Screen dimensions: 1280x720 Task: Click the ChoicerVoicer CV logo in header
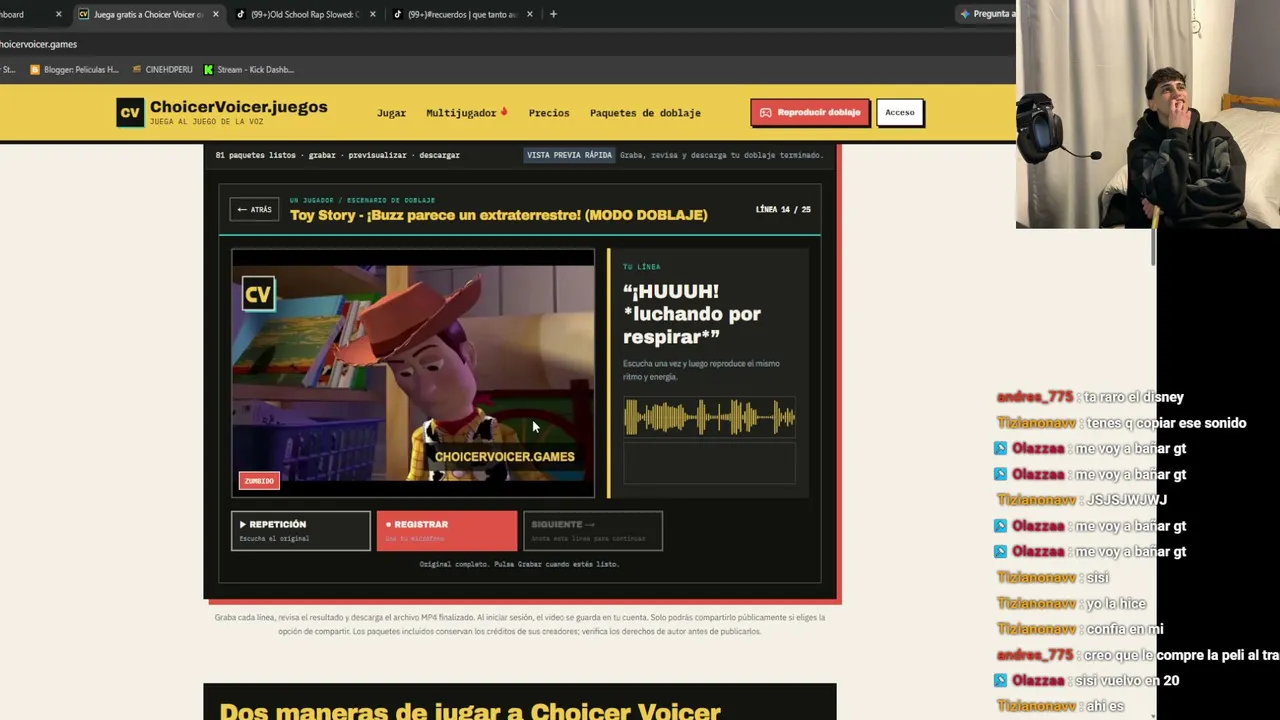point(130,113)
